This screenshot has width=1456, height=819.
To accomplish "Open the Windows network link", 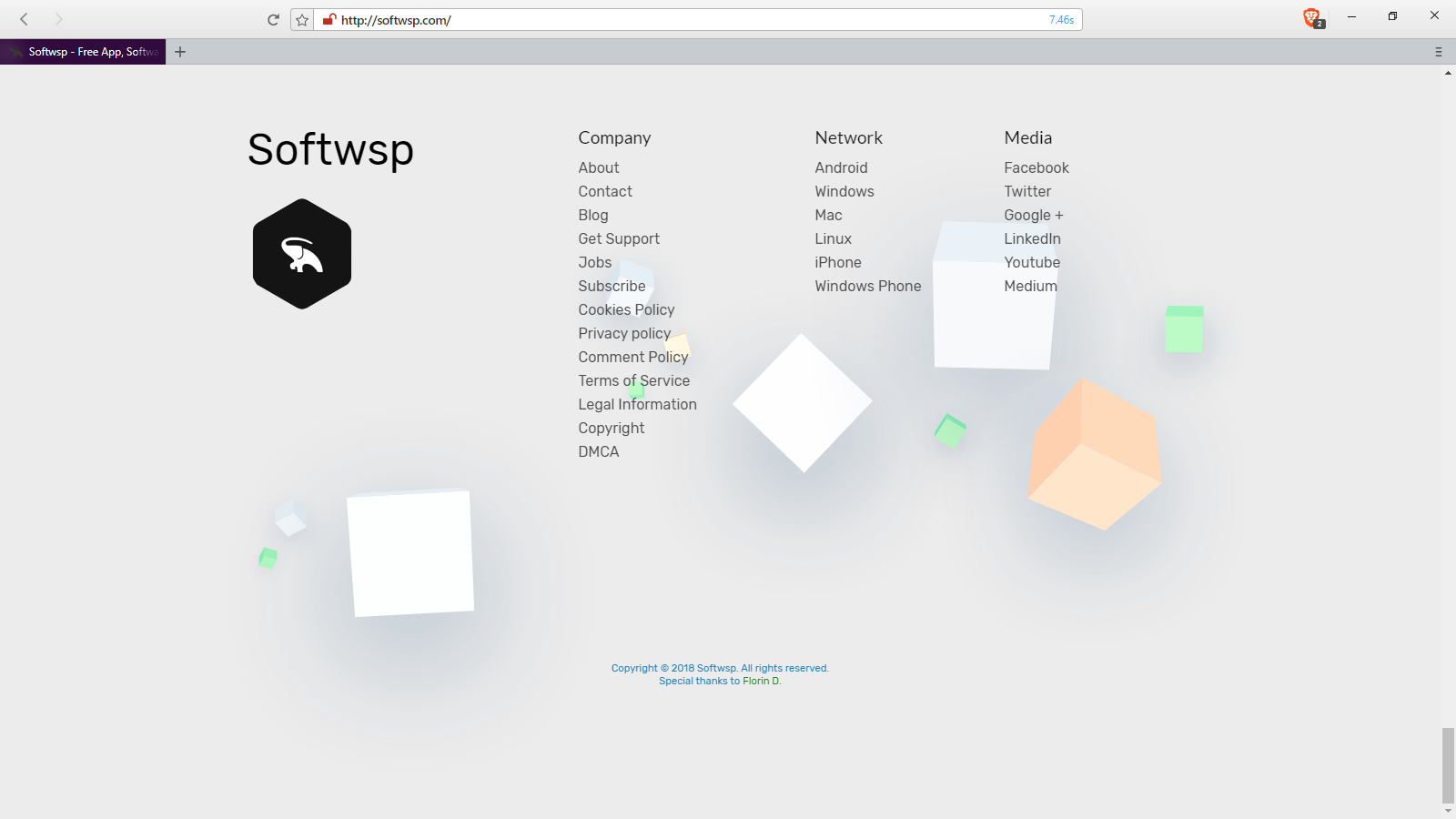I will pos(844,191).
